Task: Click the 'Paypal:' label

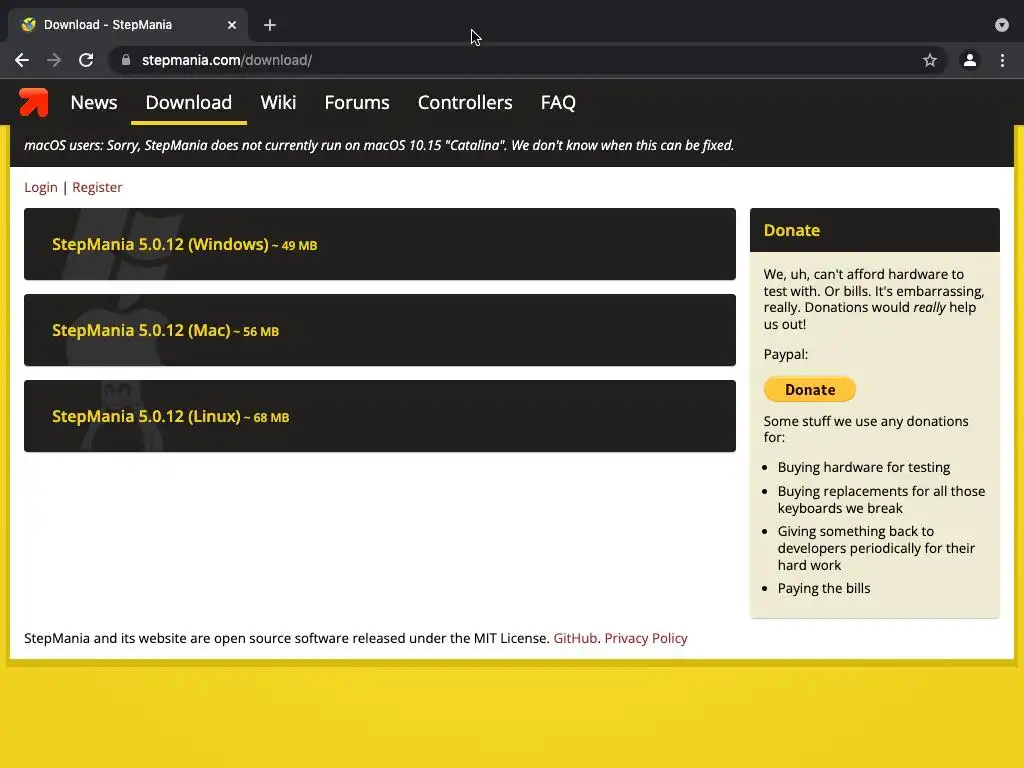Action: pos(786,355)
